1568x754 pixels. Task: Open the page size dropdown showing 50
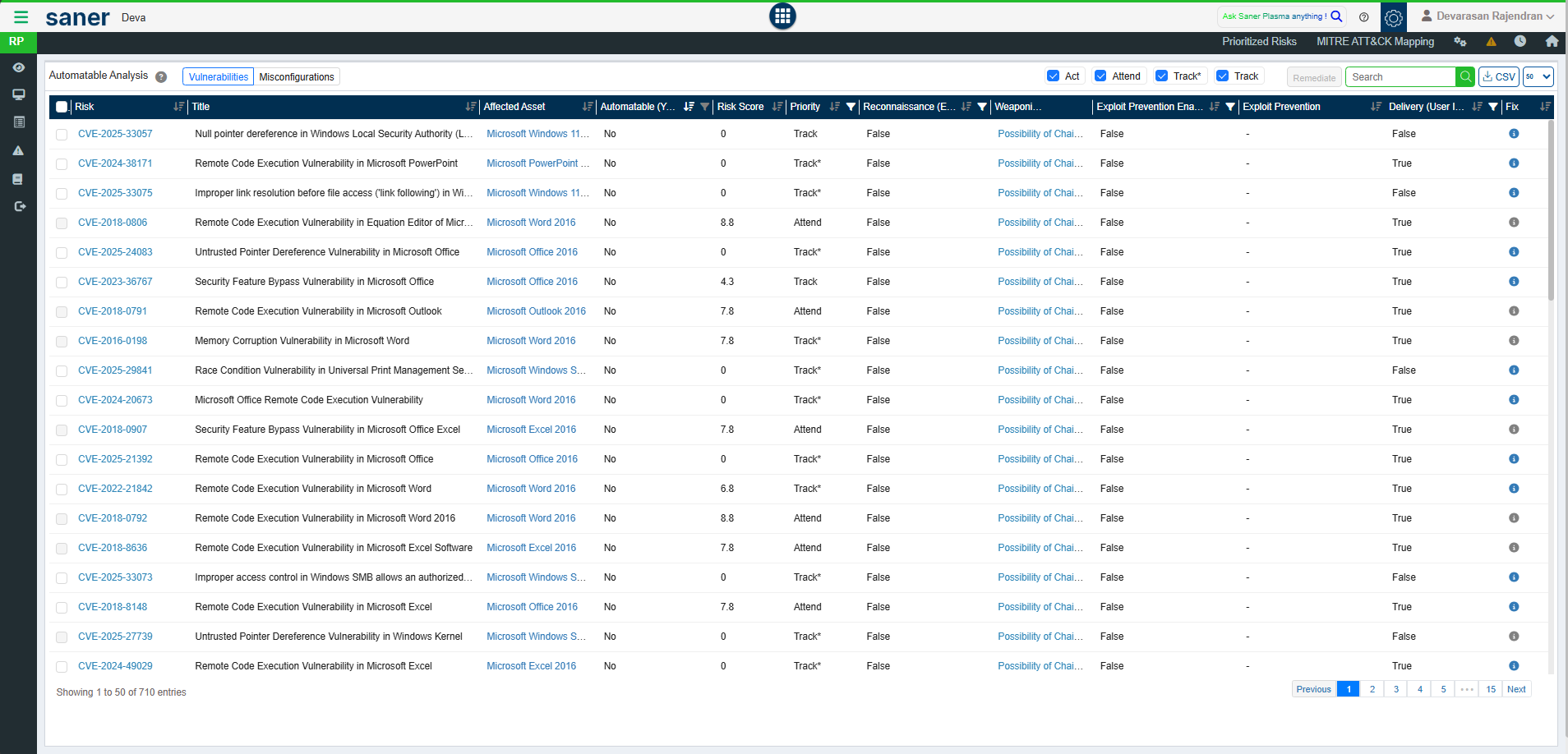[x=1538, y=77]
